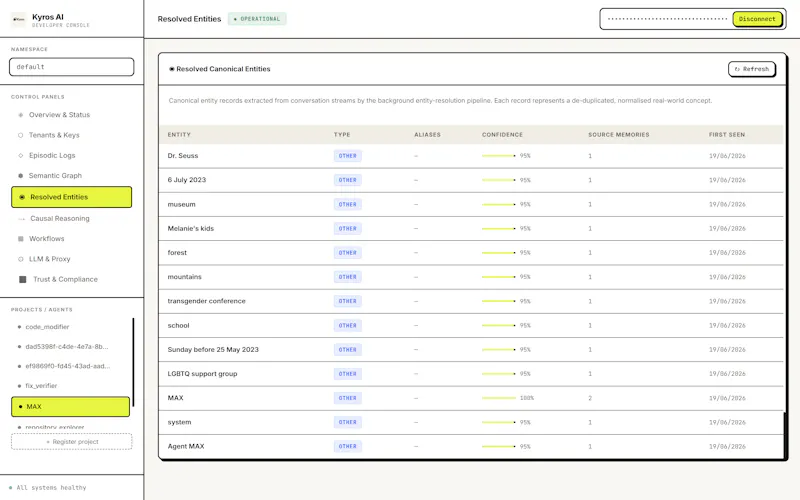This screenshot has width=800, height=500.
Task: Click the icon beside Resolved Canonical Entities
Action: 172,69
